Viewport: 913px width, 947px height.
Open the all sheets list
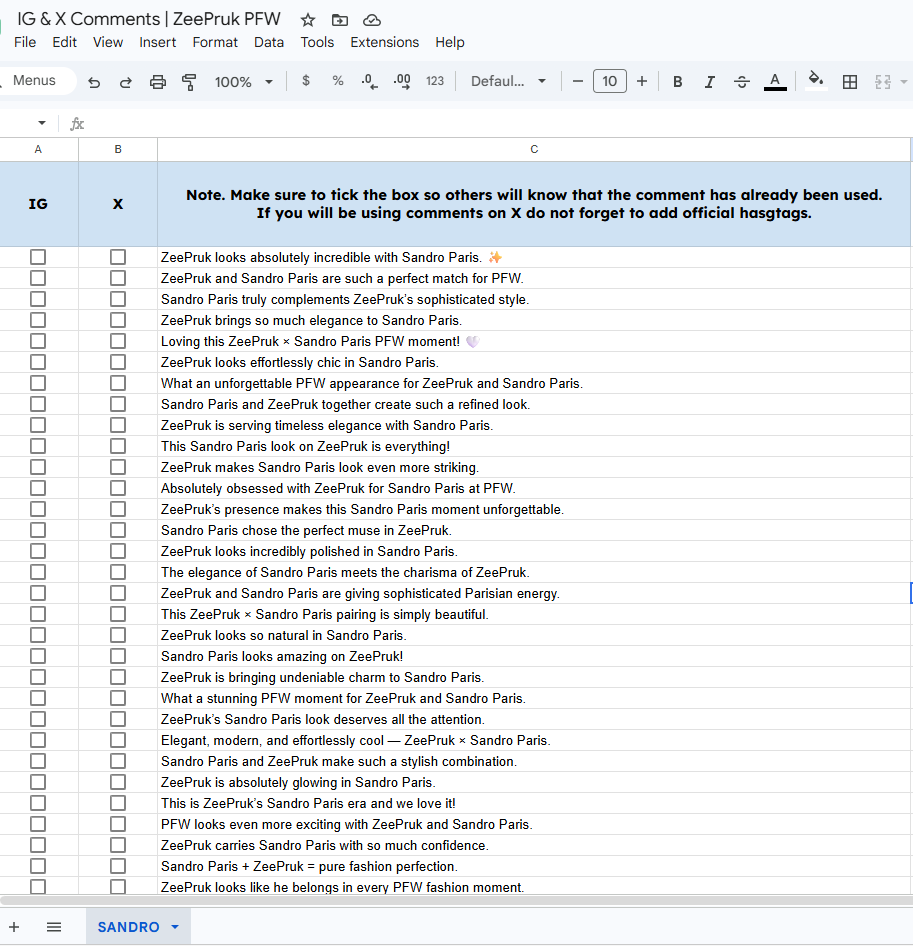click(x=54, y=926)
